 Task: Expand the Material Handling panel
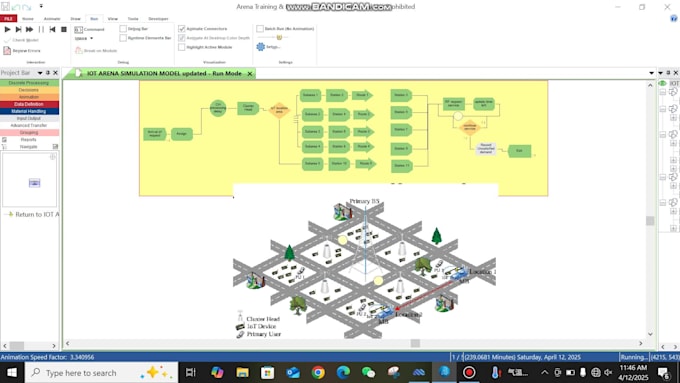(29, 111)
